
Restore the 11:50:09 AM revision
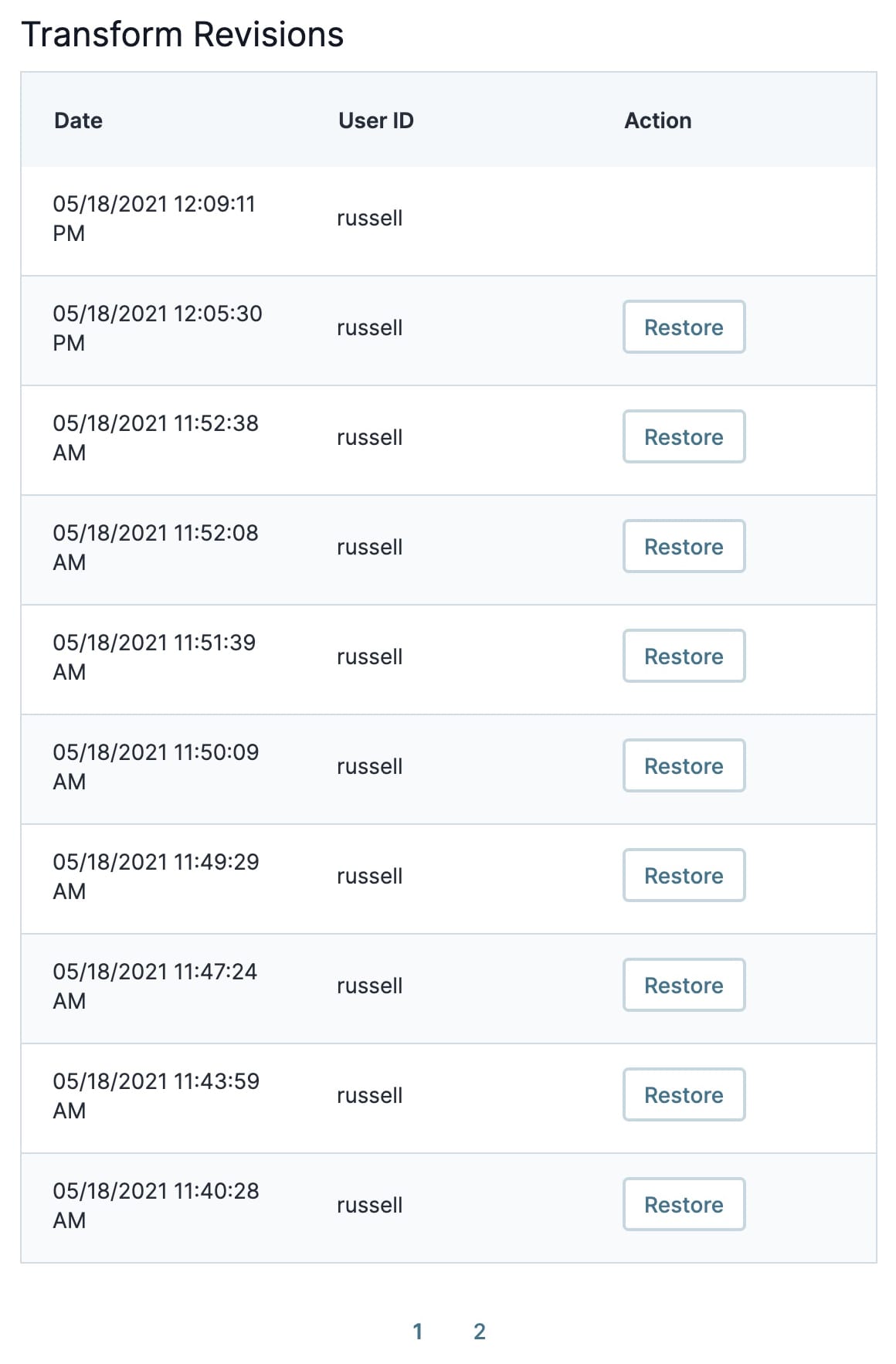(684, 766)
